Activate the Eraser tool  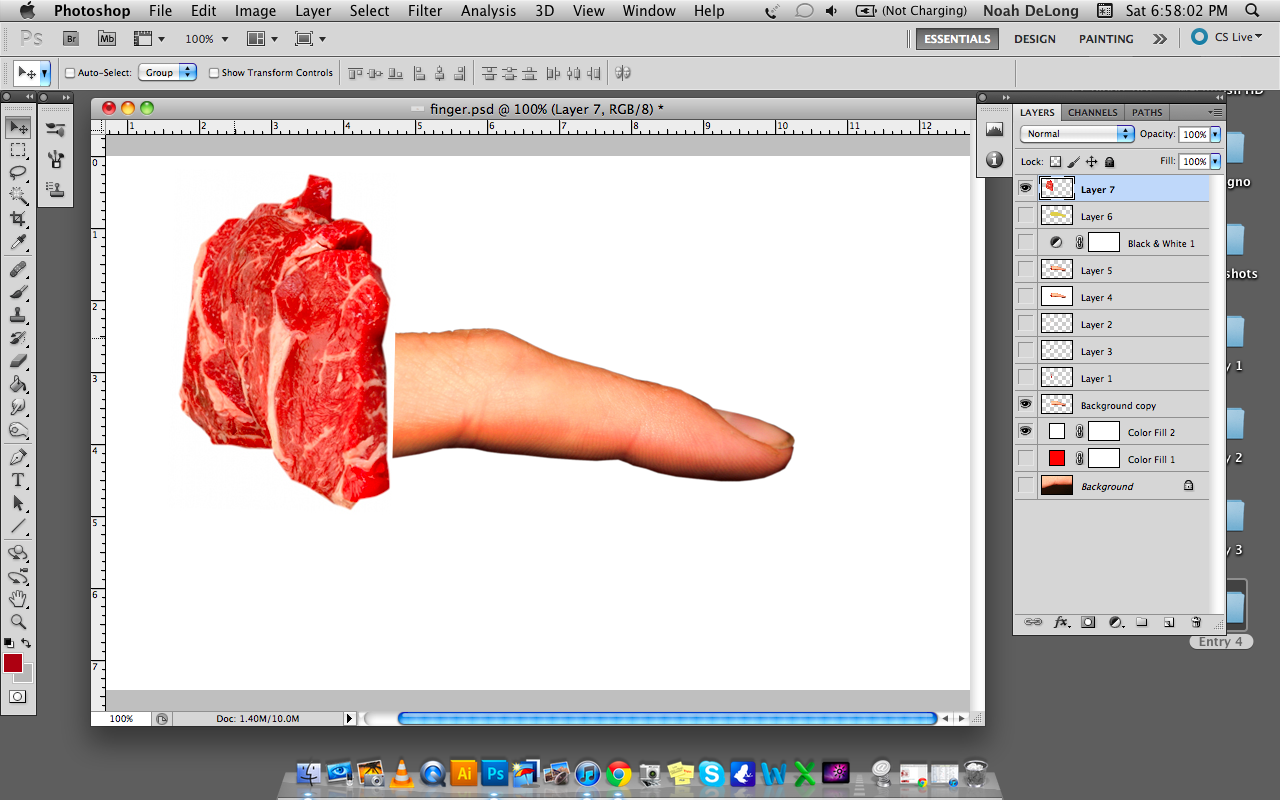point(18,361)
